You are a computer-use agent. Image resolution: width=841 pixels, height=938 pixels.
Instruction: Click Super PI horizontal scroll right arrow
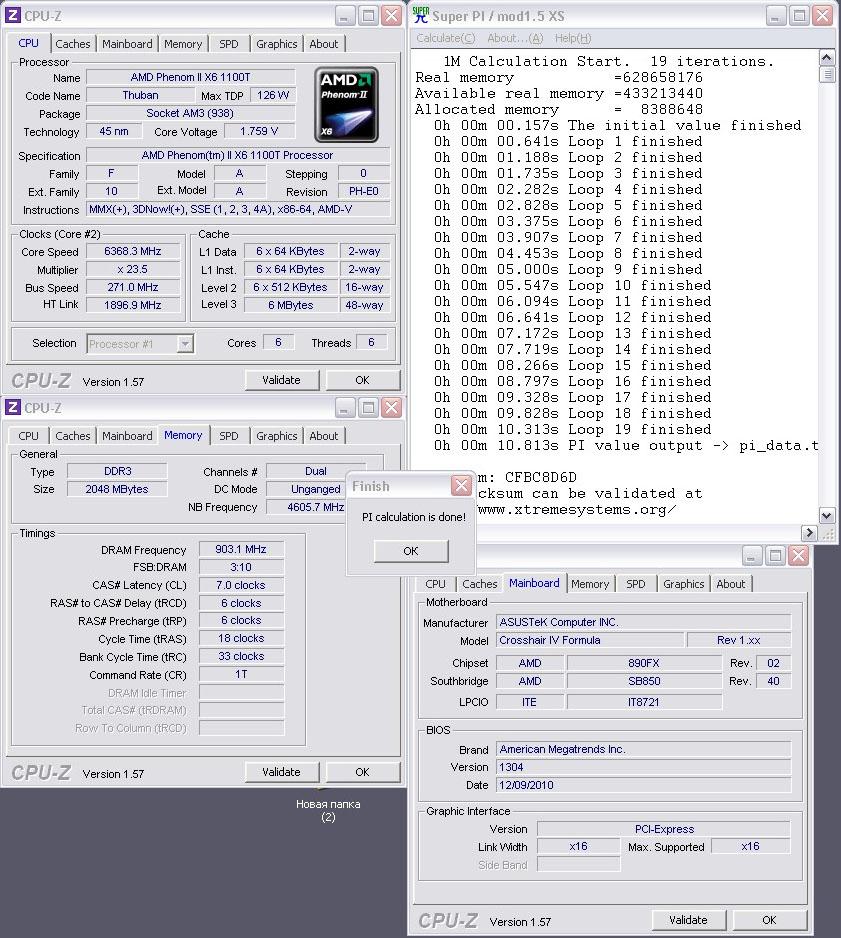tap(809, 532)
